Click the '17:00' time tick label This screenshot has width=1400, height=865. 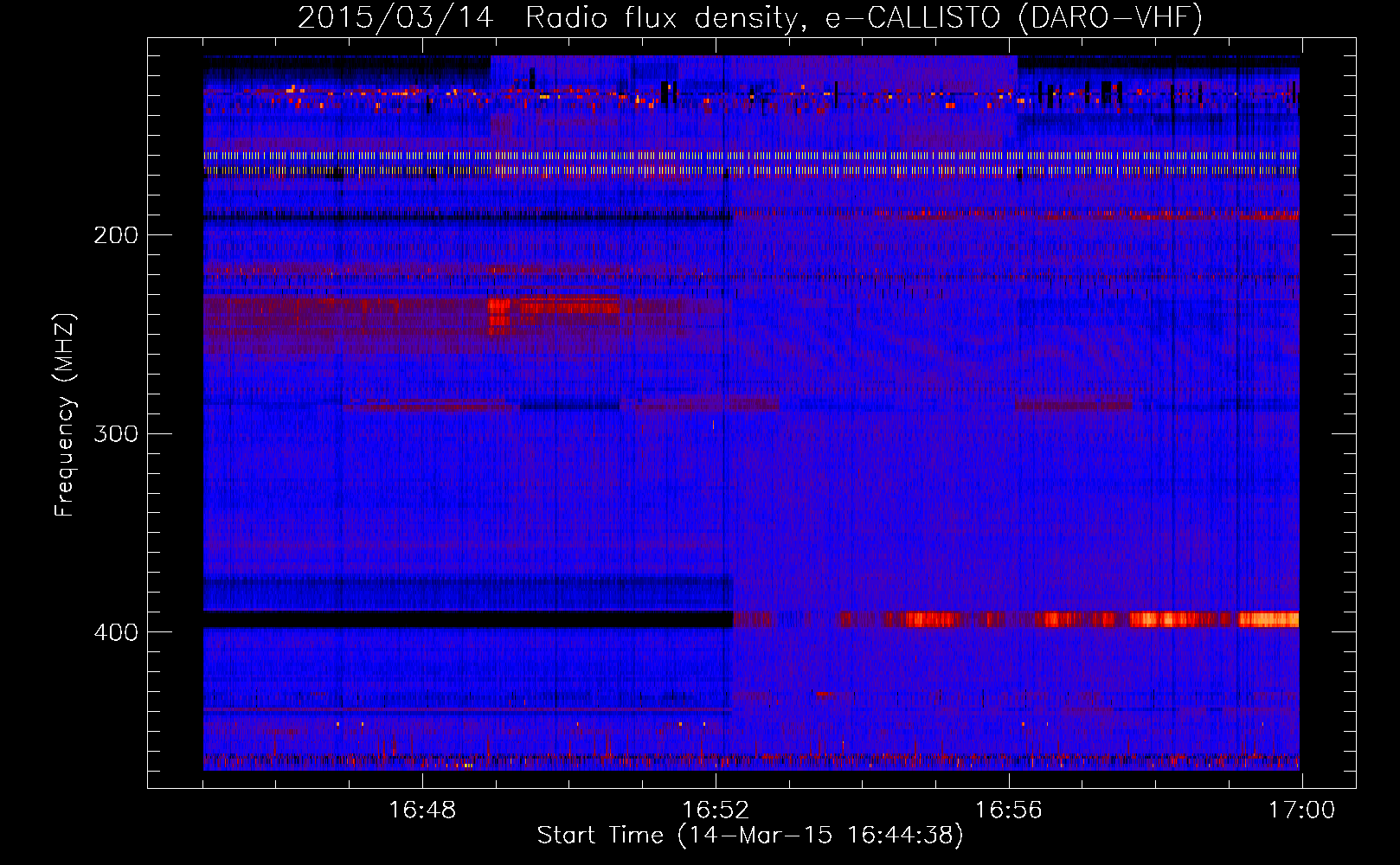tap(1301, 810)
